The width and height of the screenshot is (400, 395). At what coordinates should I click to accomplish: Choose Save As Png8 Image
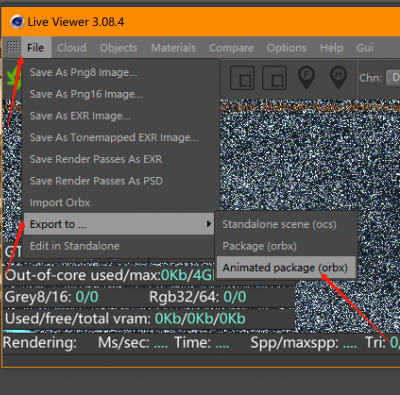(121, 72)
